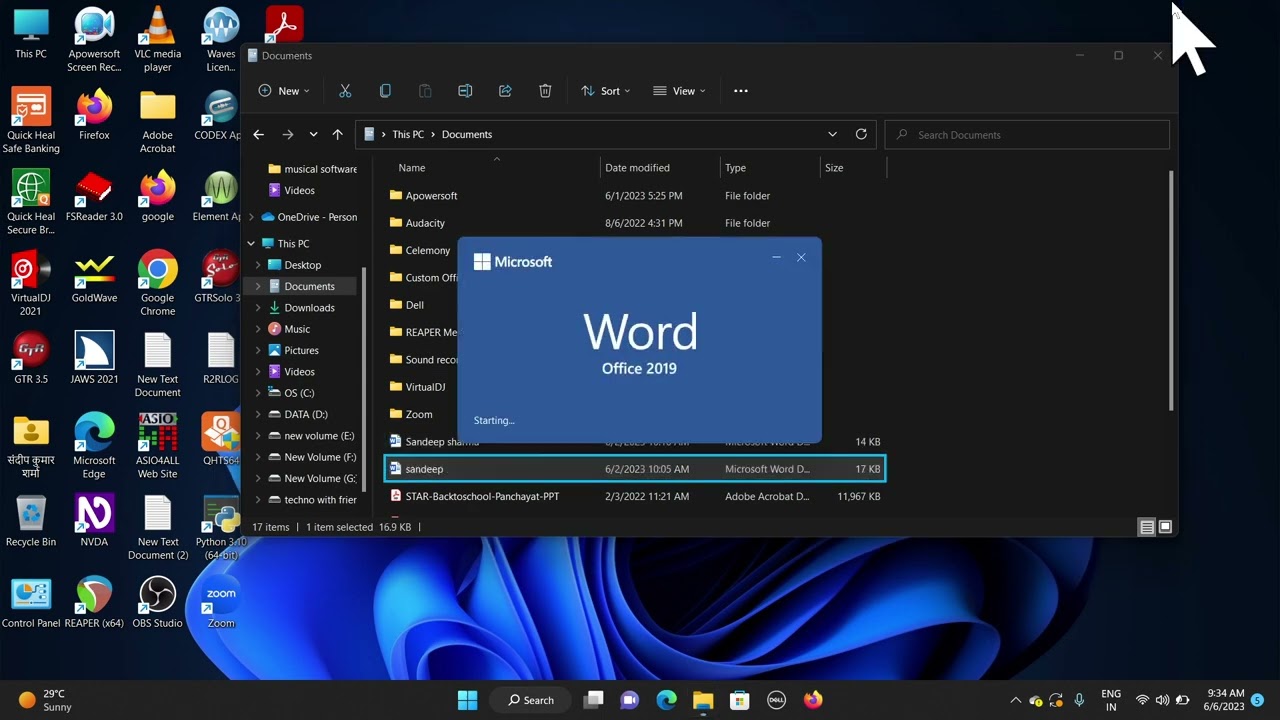Open the address bar history dropdown
The height and width of the screenshot is (720, 1280).
click(x=832, y=134)
